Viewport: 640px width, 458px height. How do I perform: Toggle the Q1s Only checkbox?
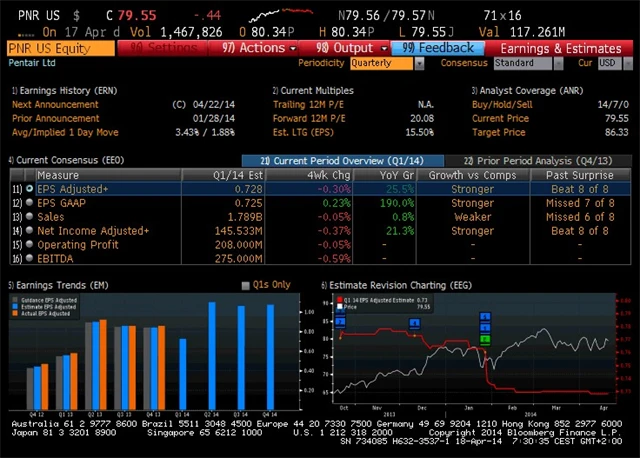[x=245, y=285]
